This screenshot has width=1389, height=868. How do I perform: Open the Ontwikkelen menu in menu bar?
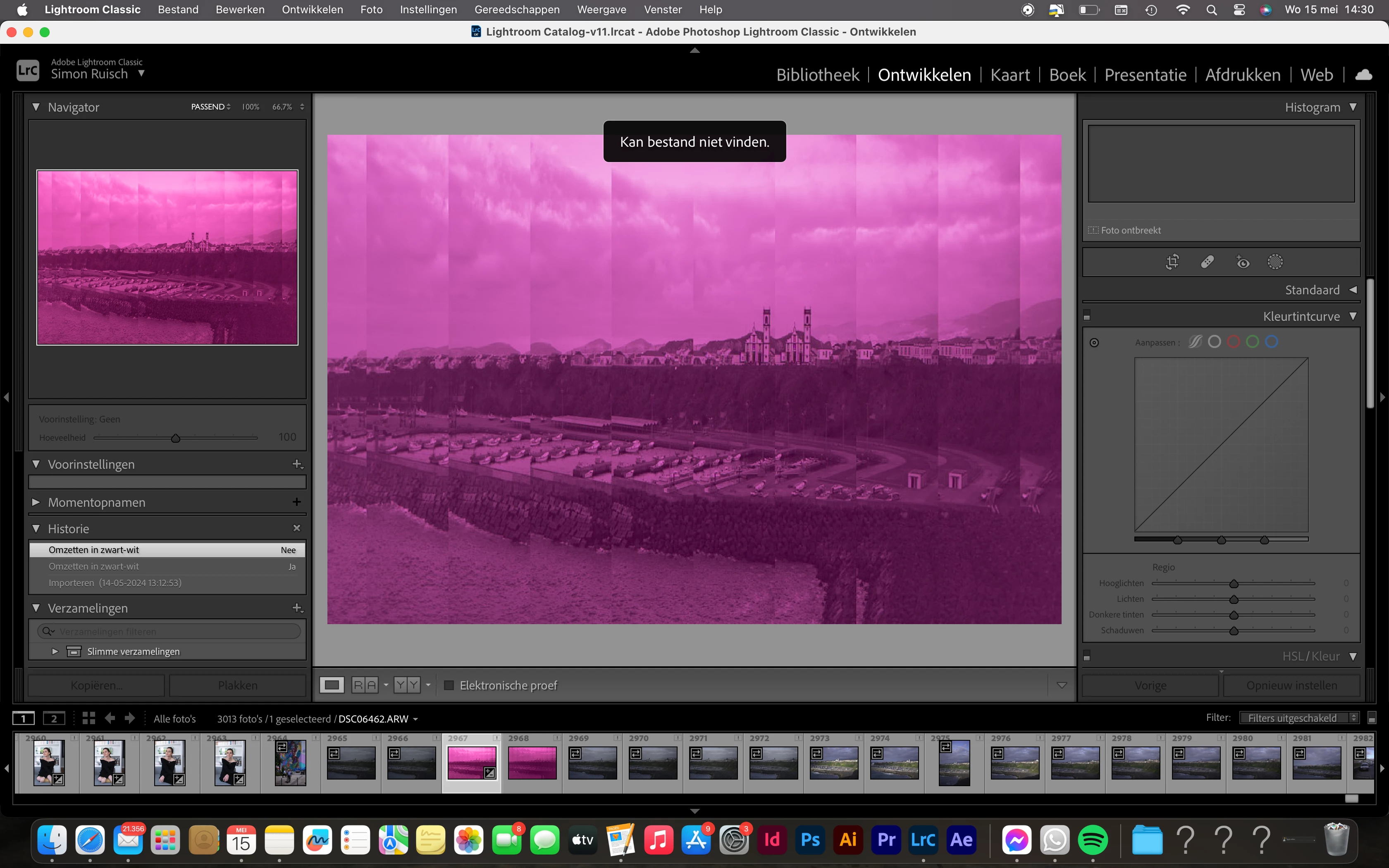pos(312,10)
